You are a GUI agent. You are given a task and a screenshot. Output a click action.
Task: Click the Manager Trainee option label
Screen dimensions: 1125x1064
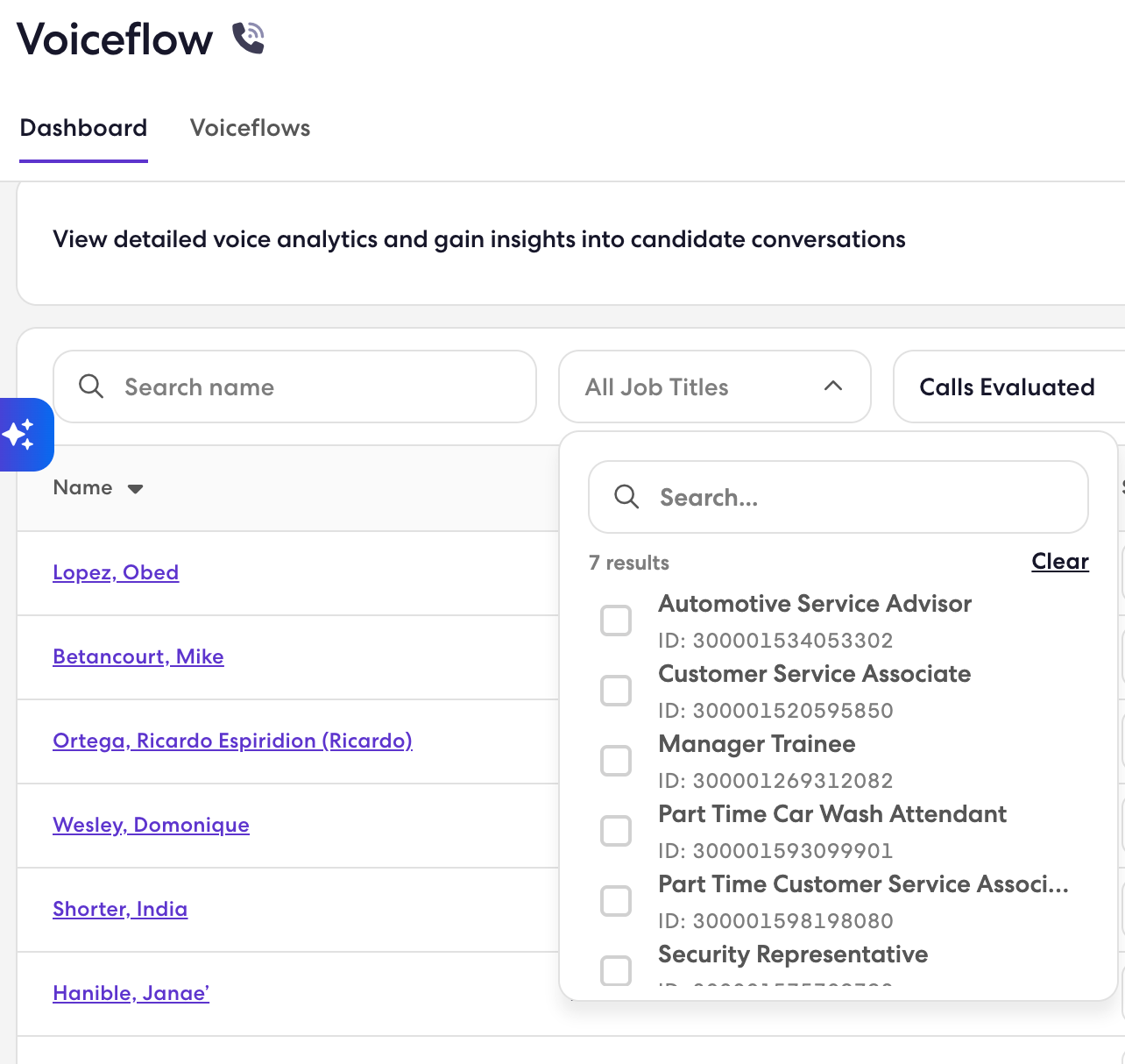point(757,743)
